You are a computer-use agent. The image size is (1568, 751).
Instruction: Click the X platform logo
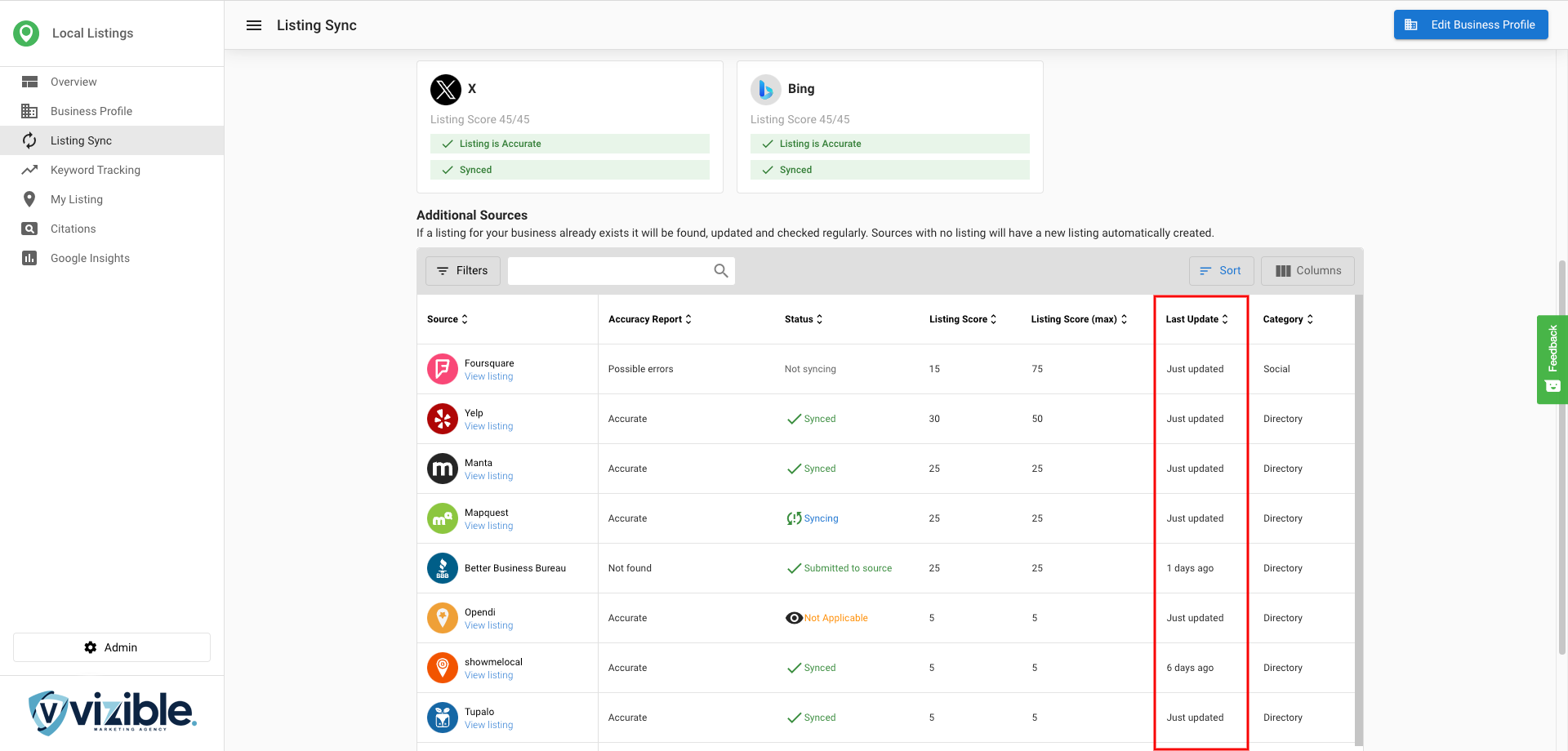click(x=446, y=89)
